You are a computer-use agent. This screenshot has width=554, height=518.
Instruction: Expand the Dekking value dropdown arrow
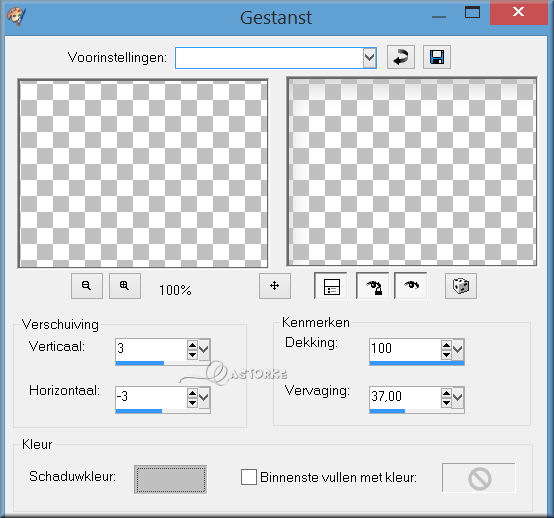(458, 349)
